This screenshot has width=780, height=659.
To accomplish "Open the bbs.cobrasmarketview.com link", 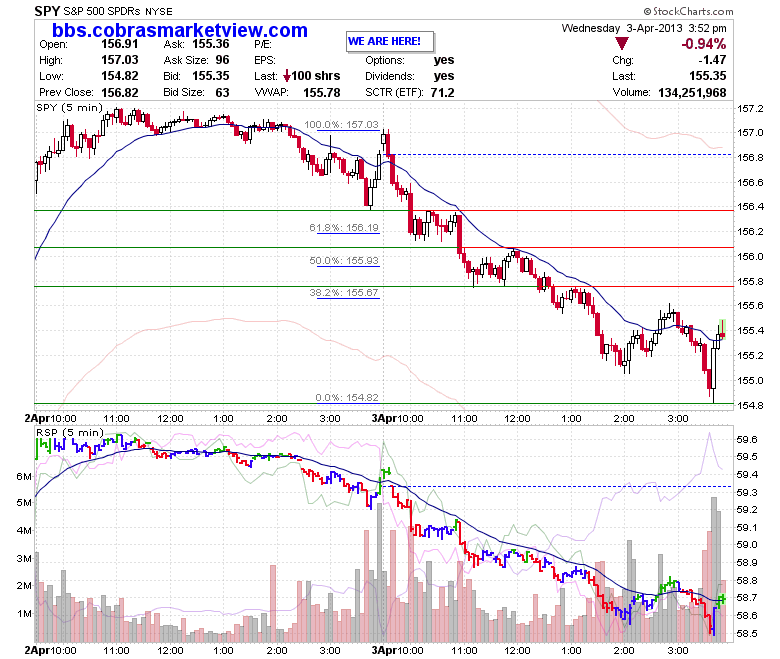I will pyautogui.click(x=180, y=30).
